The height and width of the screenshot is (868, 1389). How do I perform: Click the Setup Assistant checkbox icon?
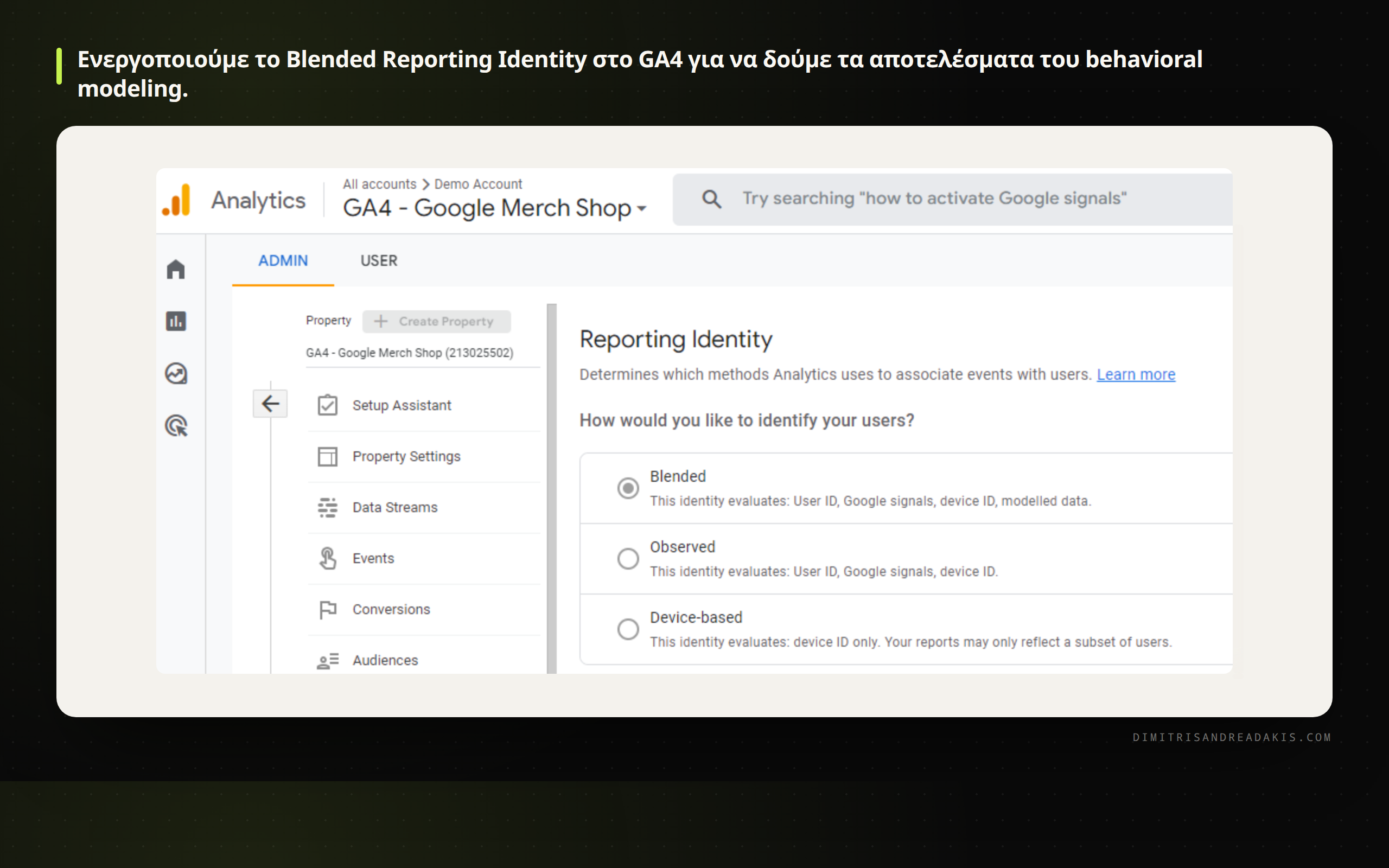click(327, 405)
